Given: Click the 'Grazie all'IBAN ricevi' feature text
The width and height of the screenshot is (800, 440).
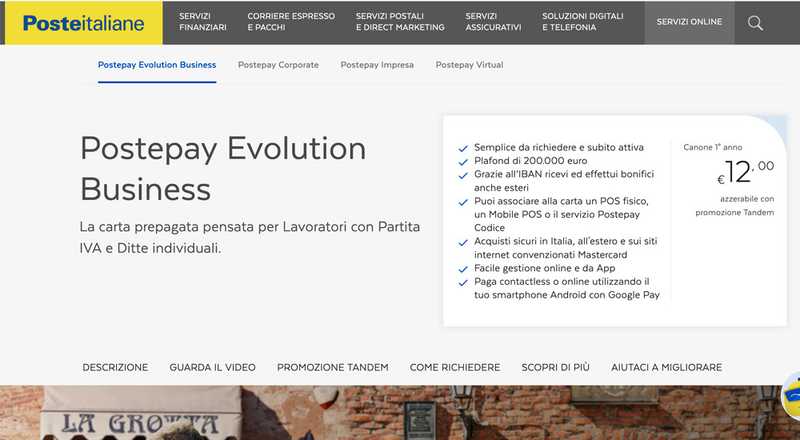Looking at the screenshot, I should (x=564, y=181).
